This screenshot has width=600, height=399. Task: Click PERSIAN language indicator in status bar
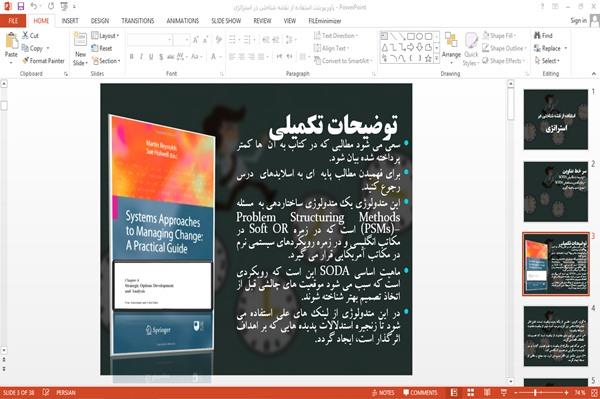tap(65, 392)
